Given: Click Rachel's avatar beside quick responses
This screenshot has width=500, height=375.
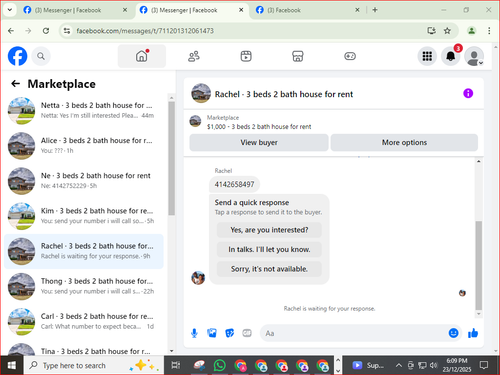Looking at the screenshot, I should (198, 278).
